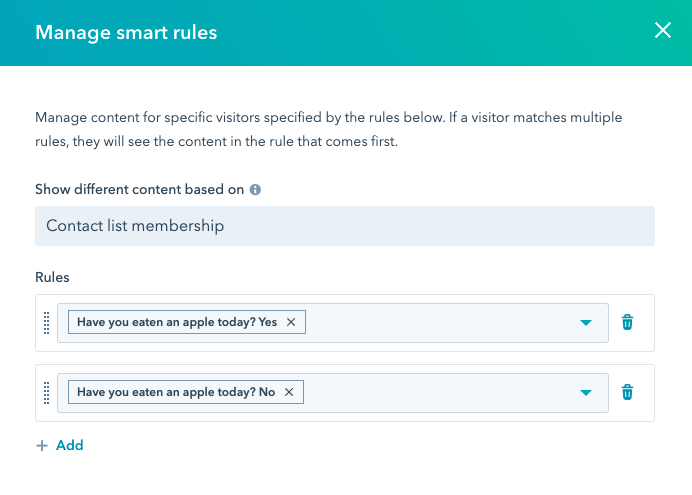Remove the 'Have you eaten an apple today? No' tag
This screenshot has width=692, height=495.
(289, 392)
